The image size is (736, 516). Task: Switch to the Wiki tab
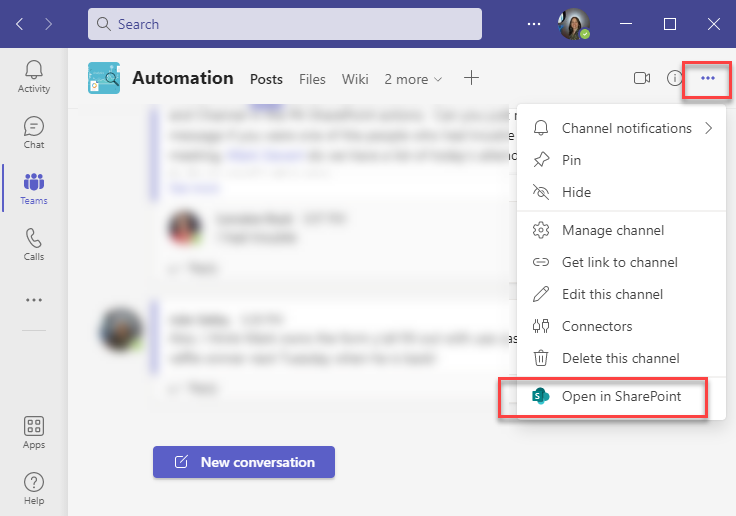[x=355, y=79]
